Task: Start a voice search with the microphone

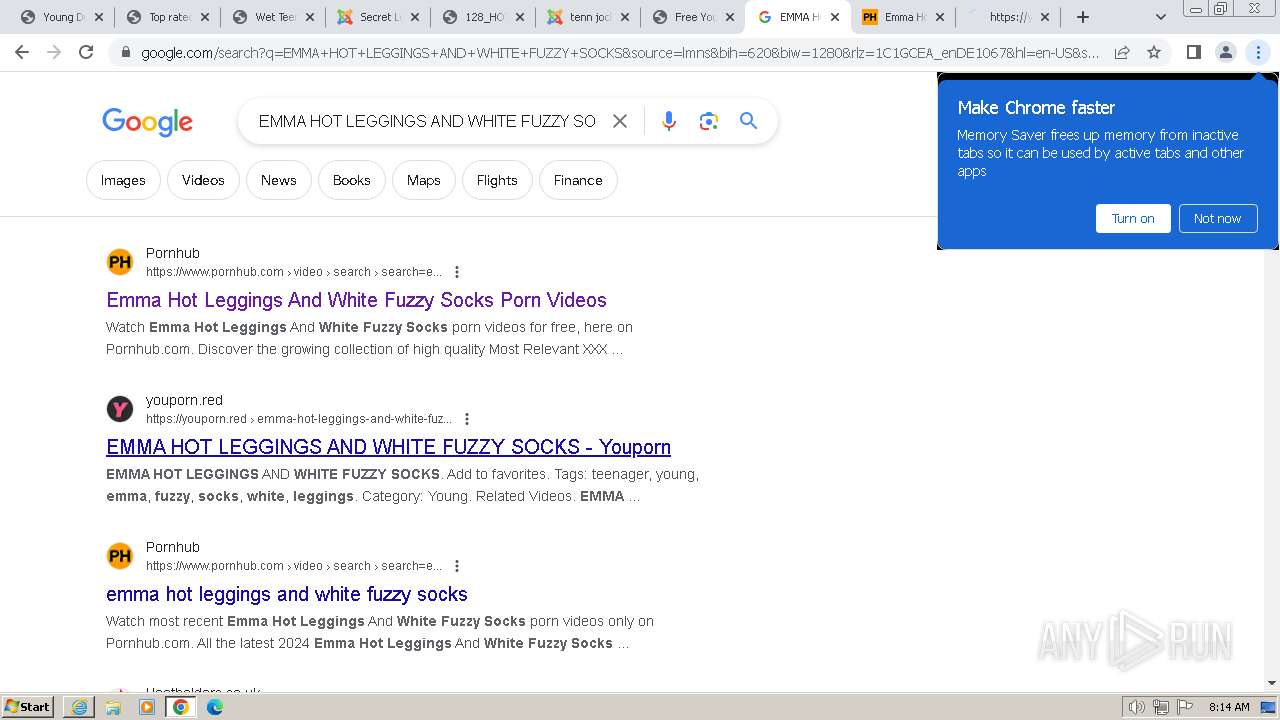Action: pyautogui.click(x=669, y=121)
